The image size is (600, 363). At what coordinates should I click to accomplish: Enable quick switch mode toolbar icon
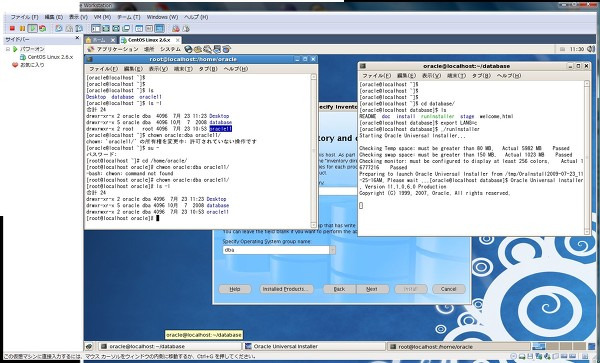(116, 29)
